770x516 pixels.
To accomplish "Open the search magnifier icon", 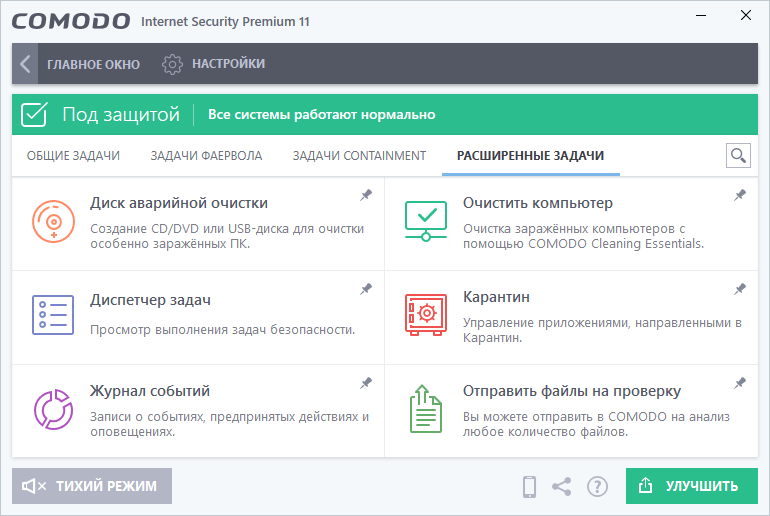I will [x=738, y=155].
